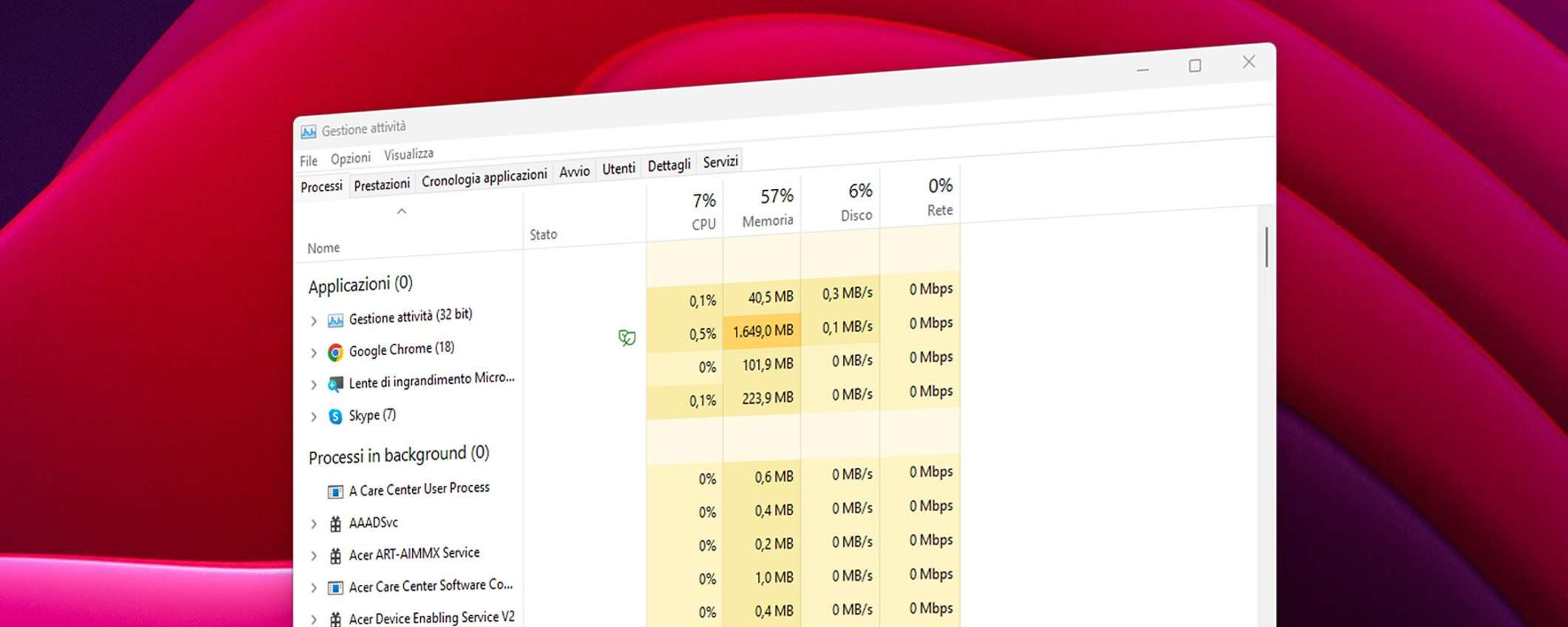Switch to the Servizi tab

[x=720, y=161]
